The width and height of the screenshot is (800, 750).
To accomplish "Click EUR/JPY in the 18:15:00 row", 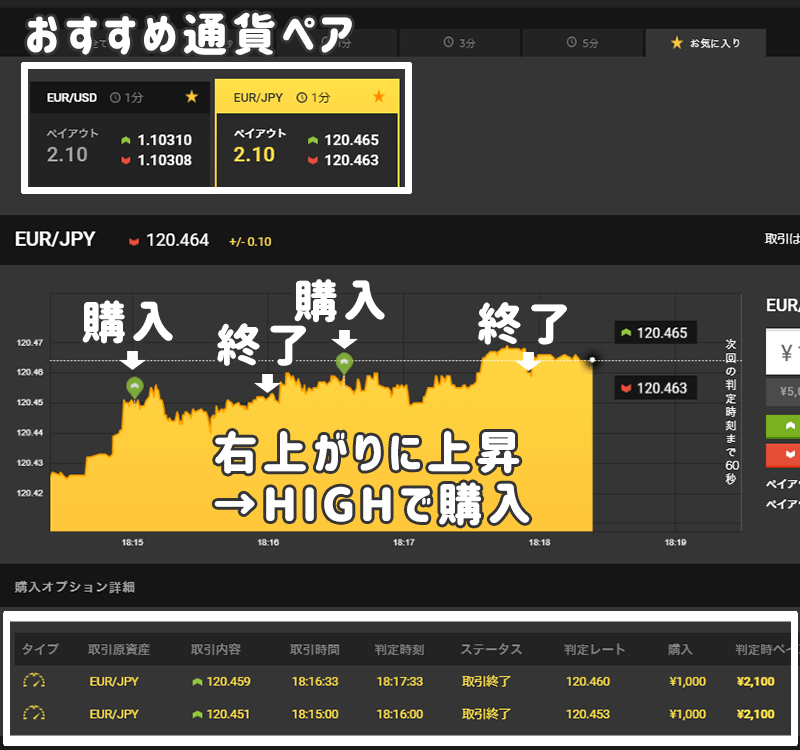I will [114, 714].
